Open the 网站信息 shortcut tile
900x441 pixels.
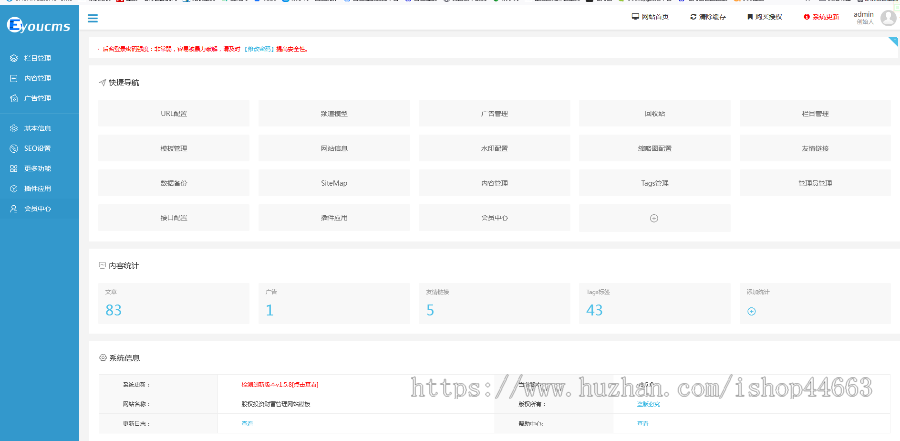[x=334, y=148]
